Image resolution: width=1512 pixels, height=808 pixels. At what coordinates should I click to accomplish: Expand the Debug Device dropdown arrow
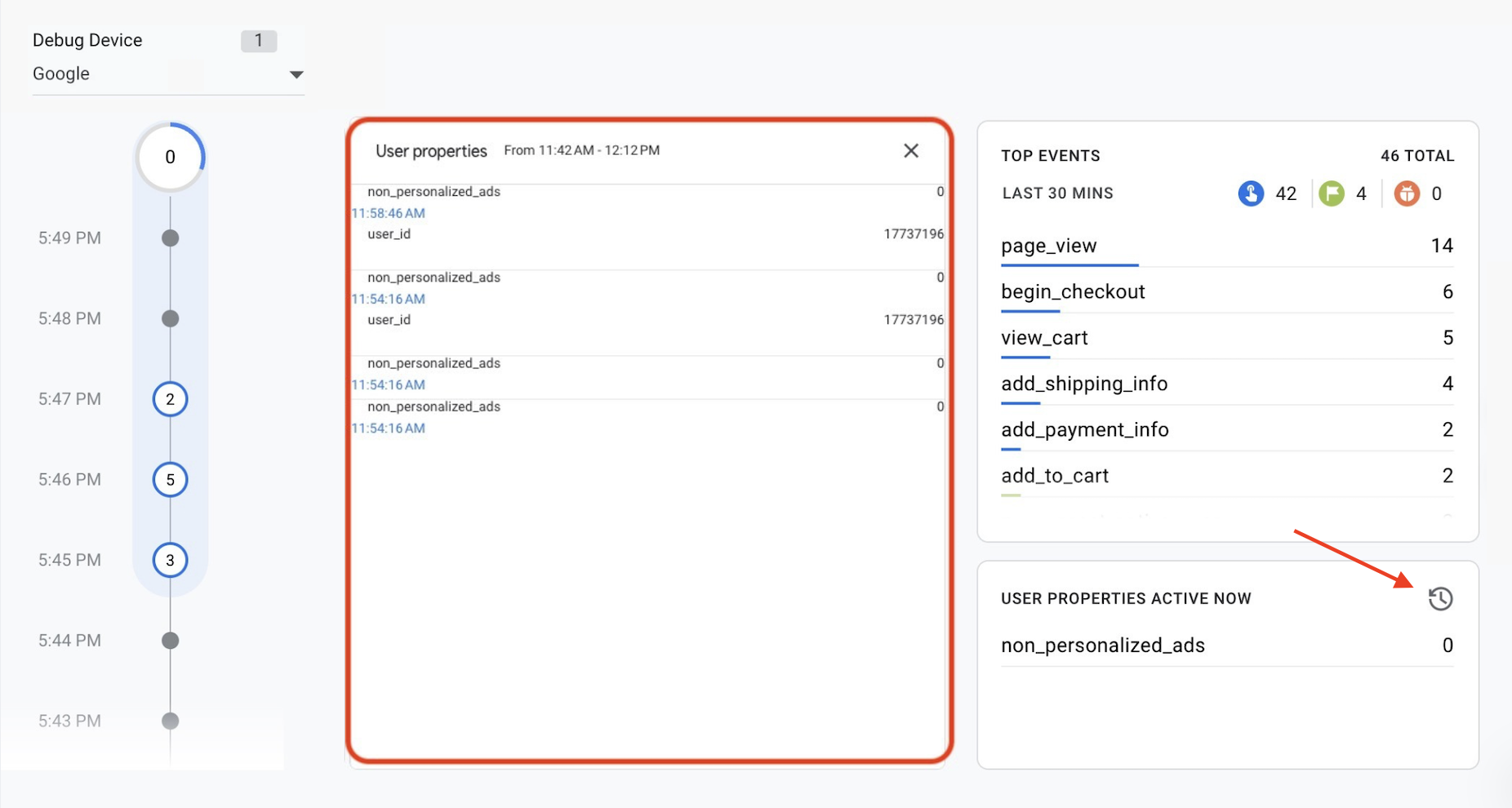296,74
